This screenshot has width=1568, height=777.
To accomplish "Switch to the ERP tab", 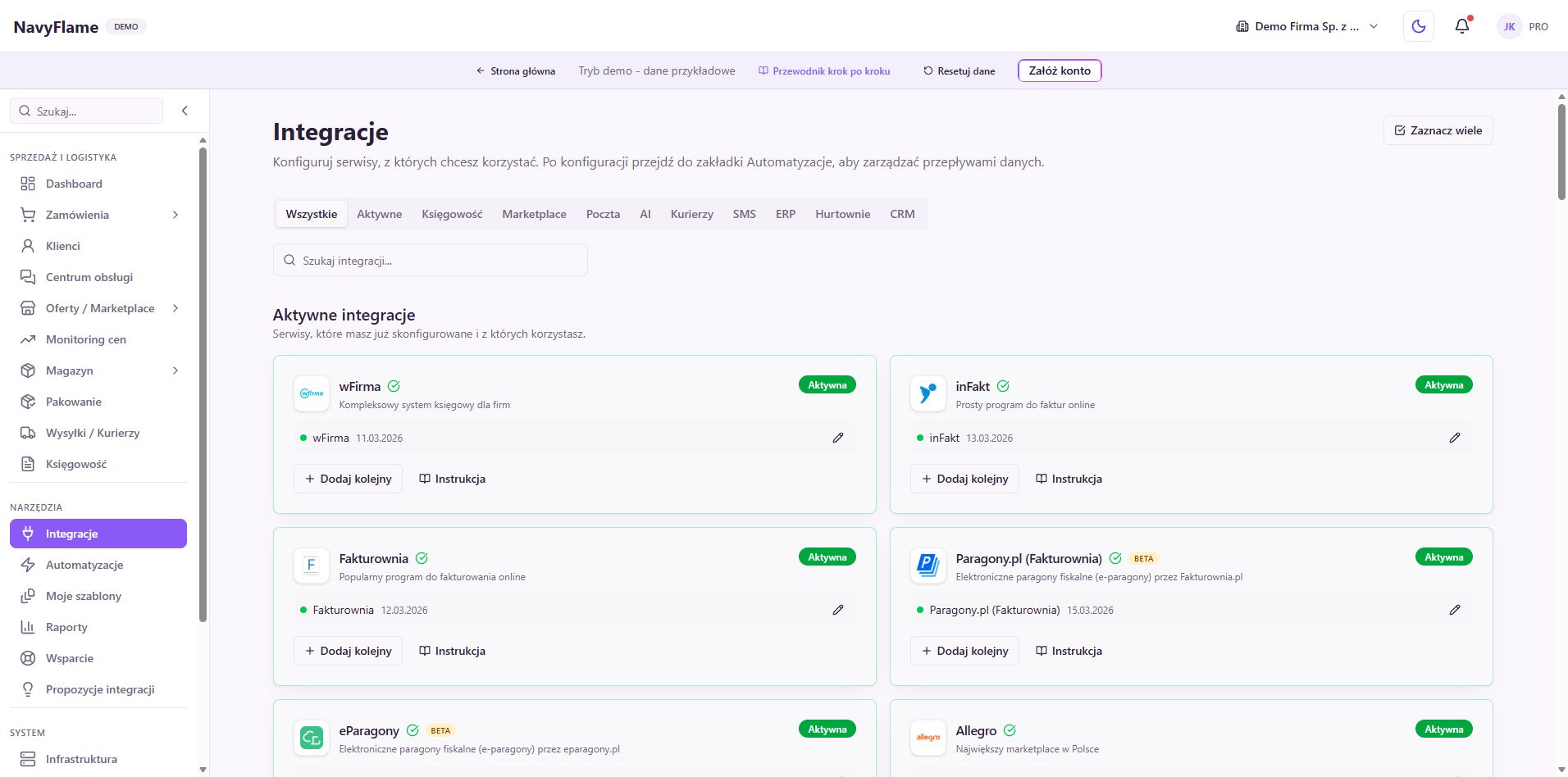I will point(786,214).
